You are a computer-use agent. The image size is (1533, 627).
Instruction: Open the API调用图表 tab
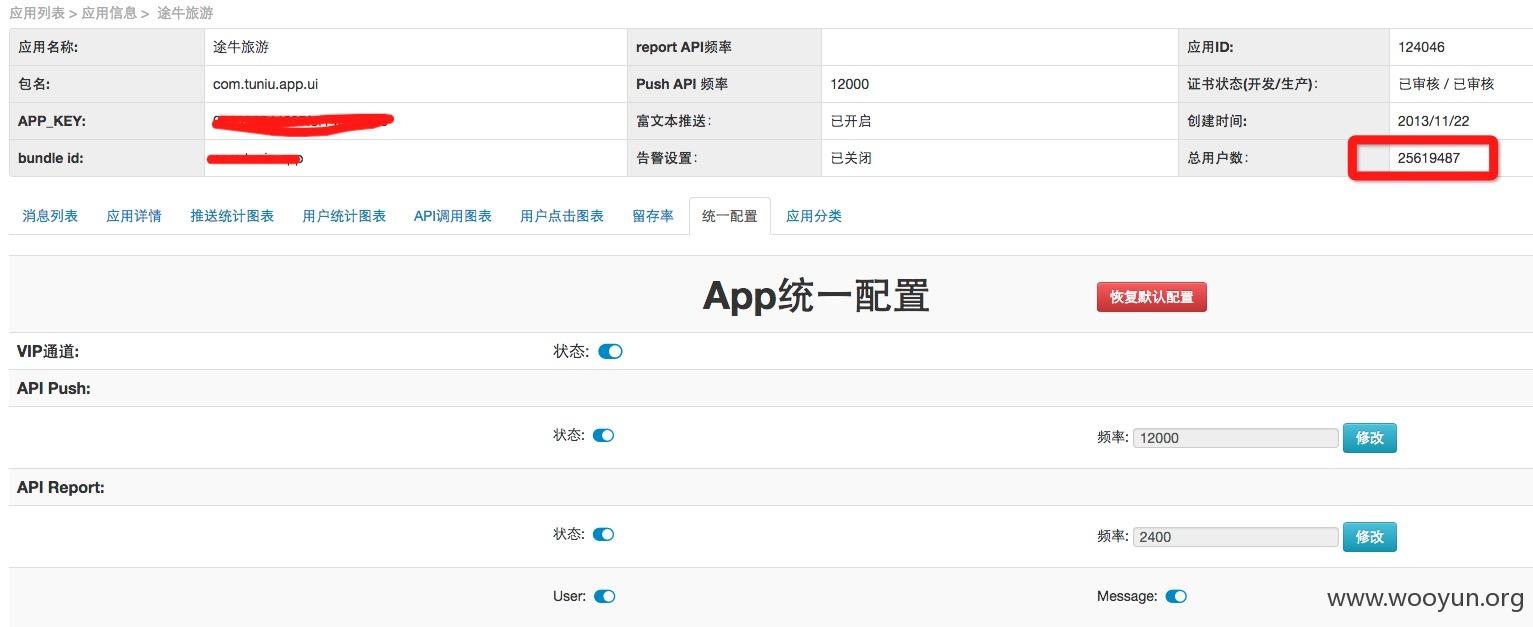point(453,216)
